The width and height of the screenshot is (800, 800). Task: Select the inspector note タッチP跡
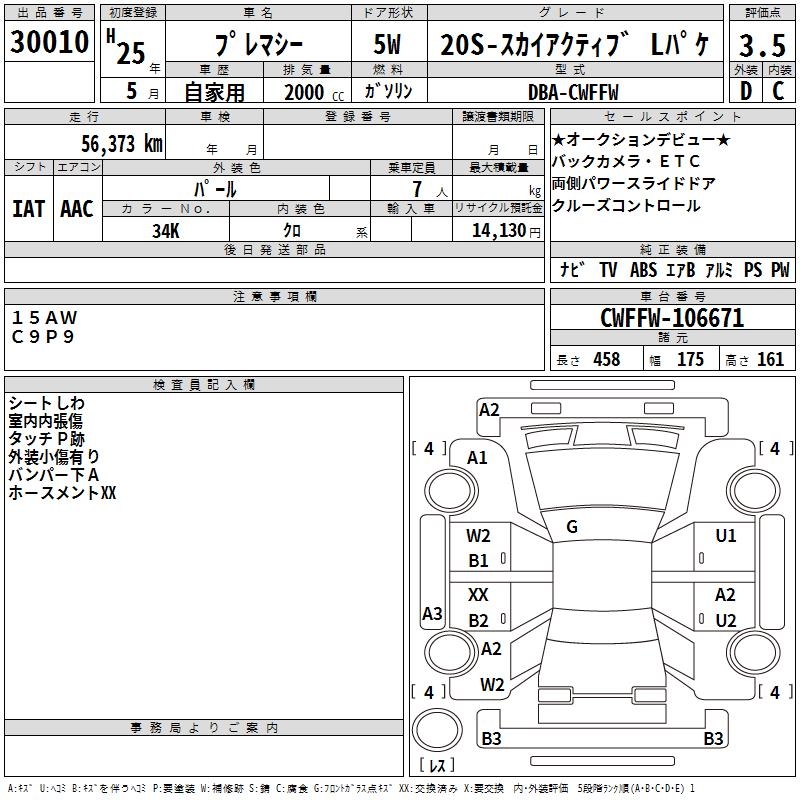tap(46, 439)
